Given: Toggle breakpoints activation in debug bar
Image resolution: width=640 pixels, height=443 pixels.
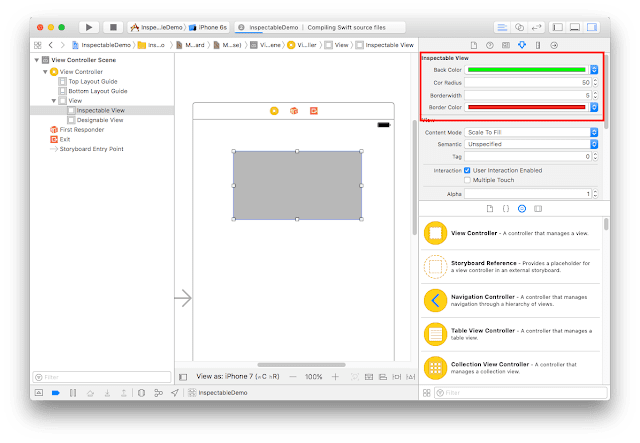Looking at the screenshot, I should pyautogui.click(x=56, y=393).
